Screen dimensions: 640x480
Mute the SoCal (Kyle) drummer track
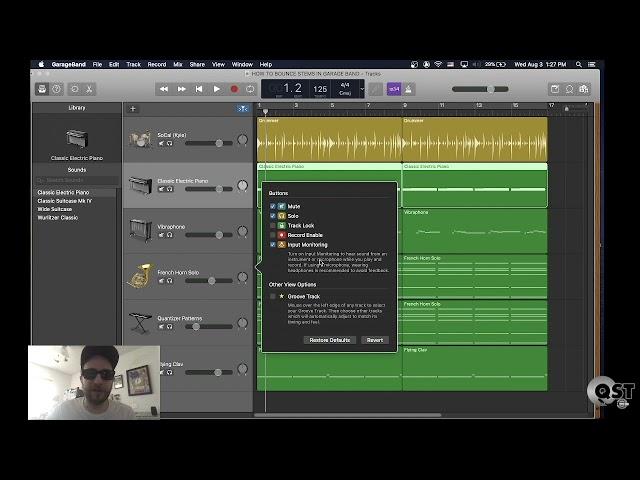[x=161, y=143]
